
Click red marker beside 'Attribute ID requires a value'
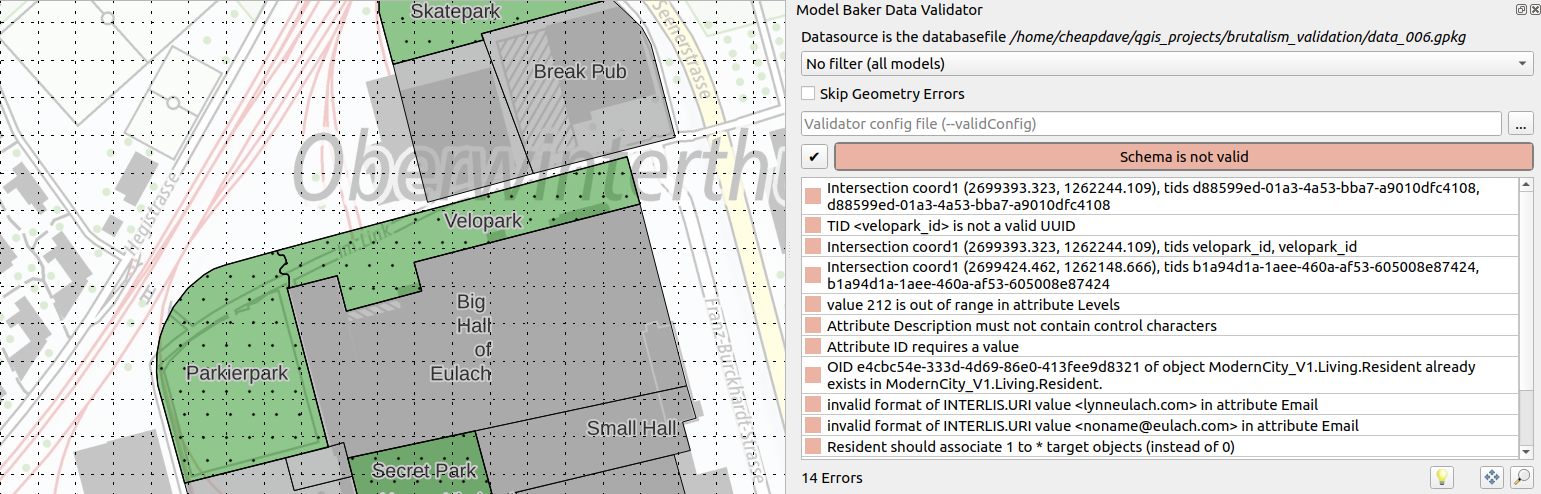point(813,347)
